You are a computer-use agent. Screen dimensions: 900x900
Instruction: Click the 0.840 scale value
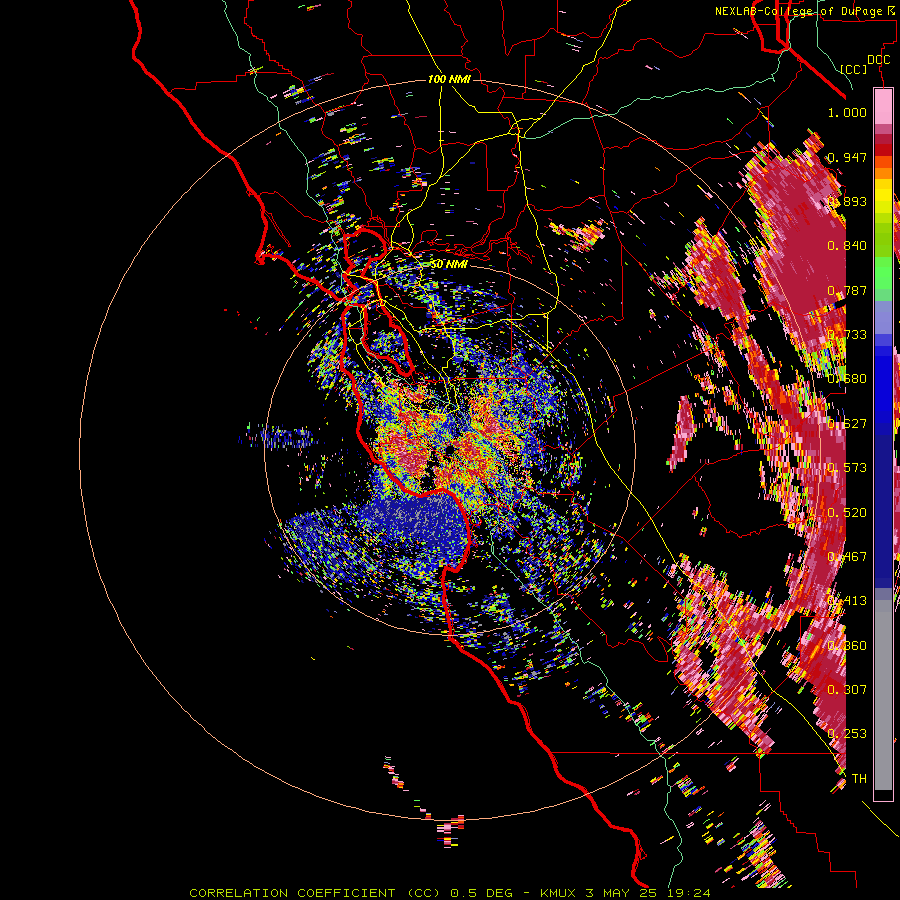pos(847,246)
